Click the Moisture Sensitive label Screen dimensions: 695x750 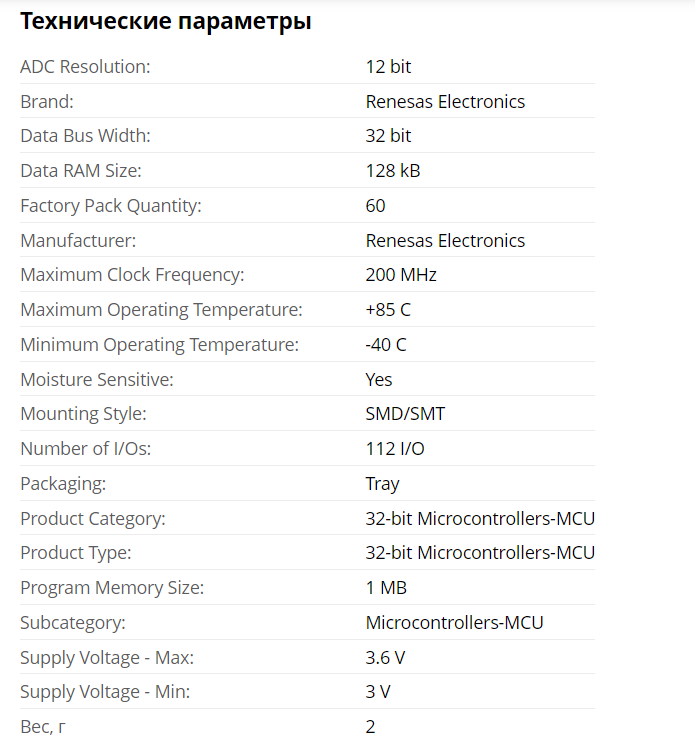pos(97,380)
